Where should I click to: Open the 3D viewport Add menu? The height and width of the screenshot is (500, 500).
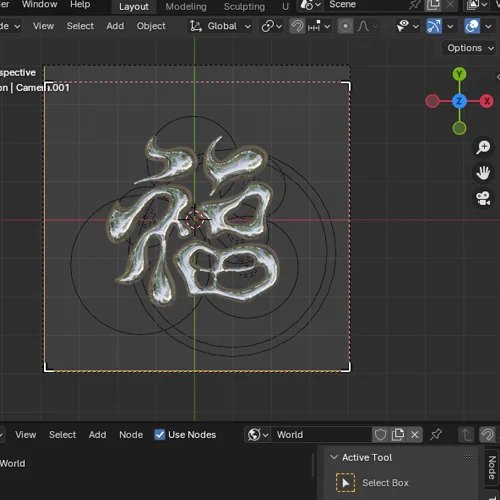click(x=115, y=26)
